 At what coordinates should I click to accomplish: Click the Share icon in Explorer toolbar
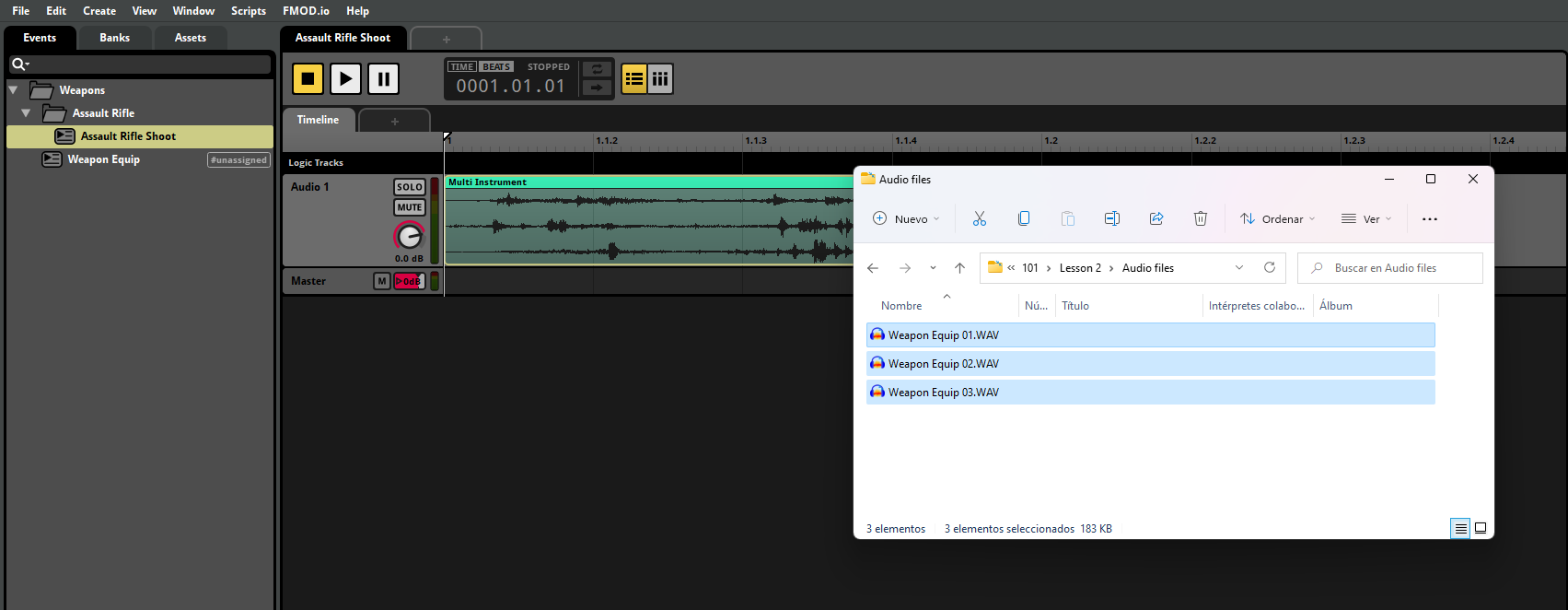point(1156,218)
